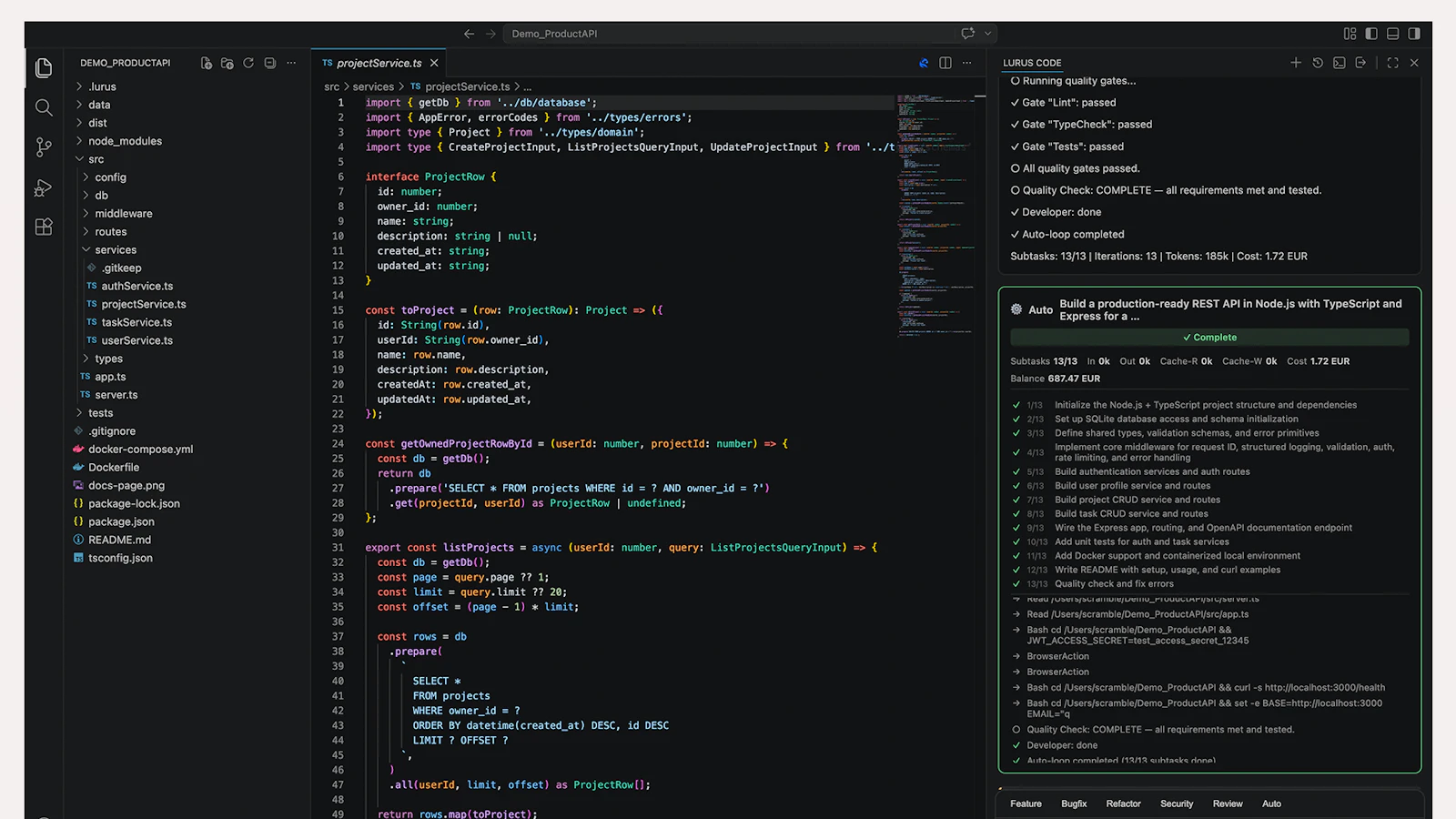Viewport: 1456px width, 819px height.
Task: Open the dropdown next to the chat icon
Action: pos(987,34)
